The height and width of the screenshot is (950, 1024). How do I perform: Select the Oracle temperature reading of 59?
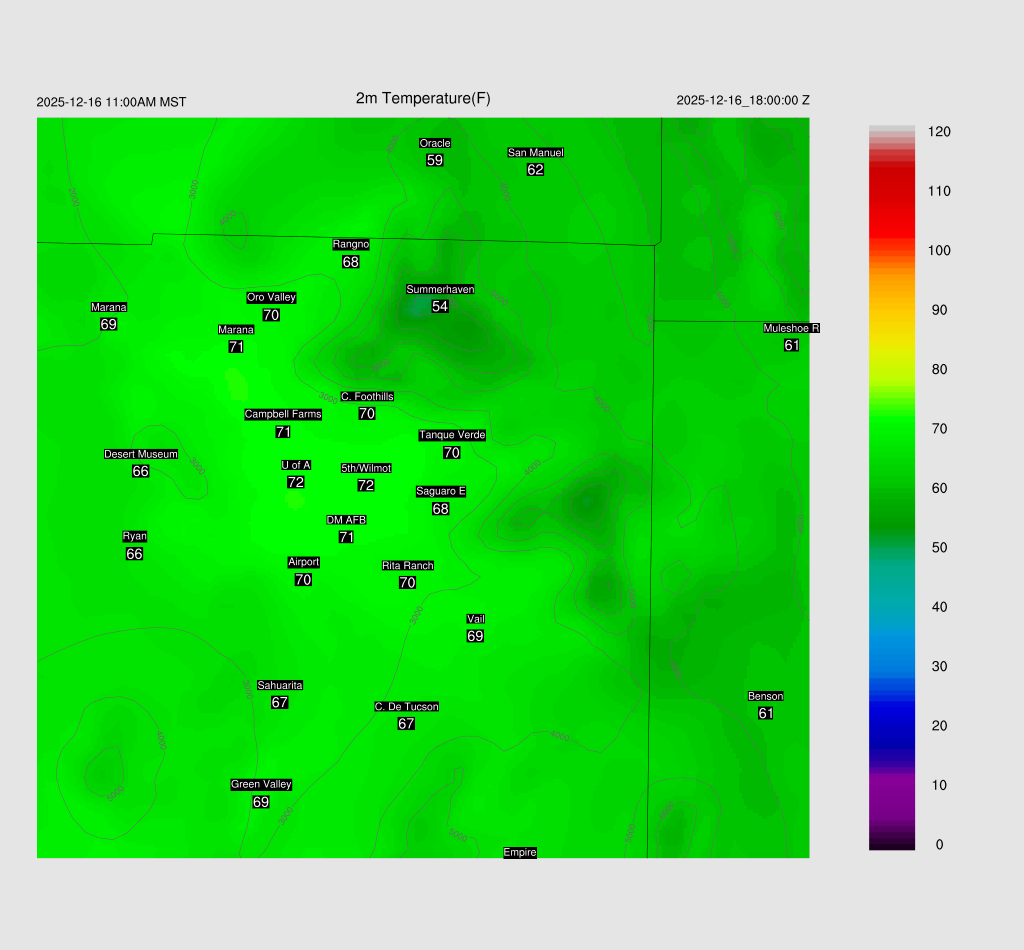434,160
